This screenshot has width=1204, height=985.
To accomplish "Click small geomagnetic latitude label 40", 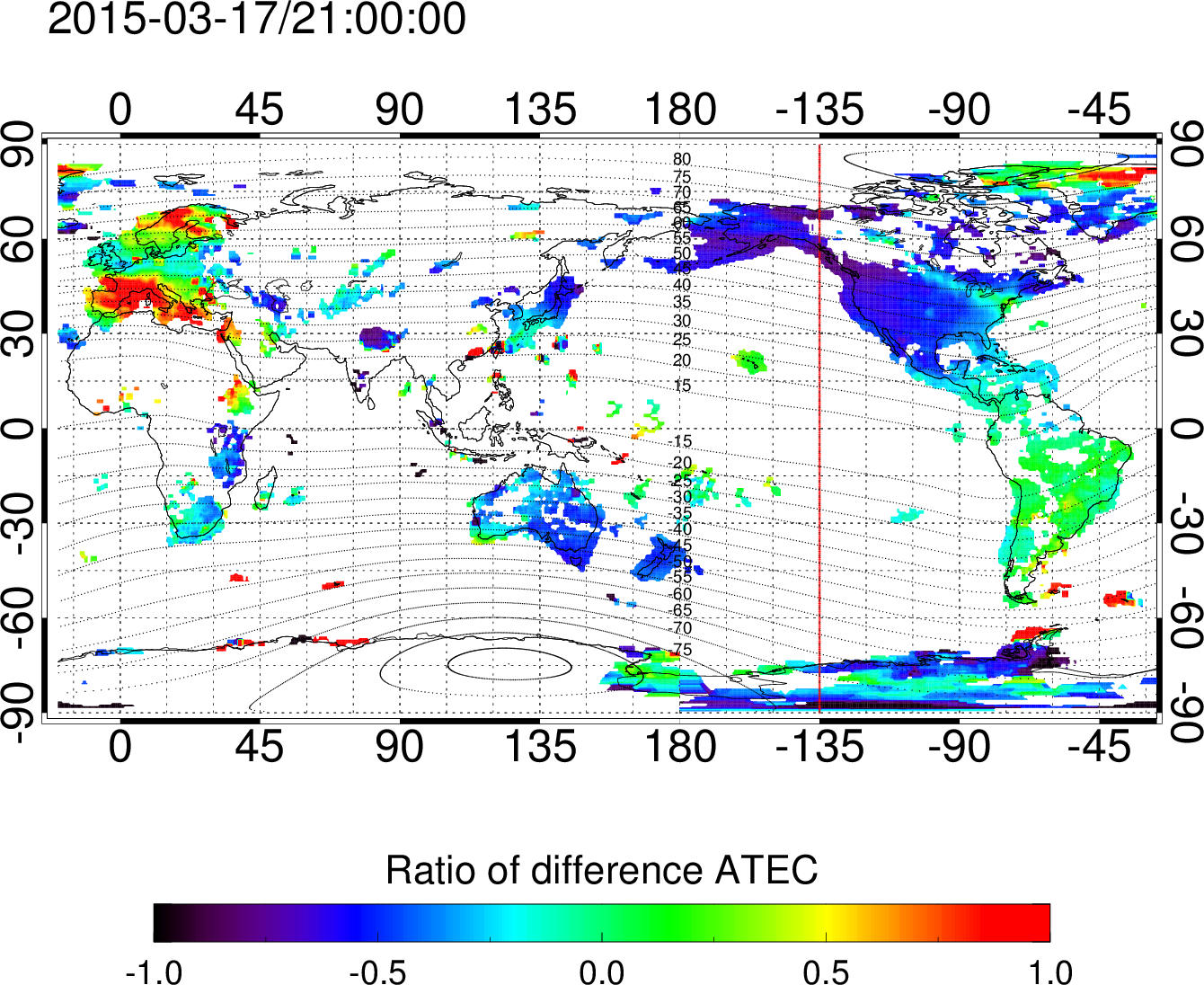I will (682, 285).
